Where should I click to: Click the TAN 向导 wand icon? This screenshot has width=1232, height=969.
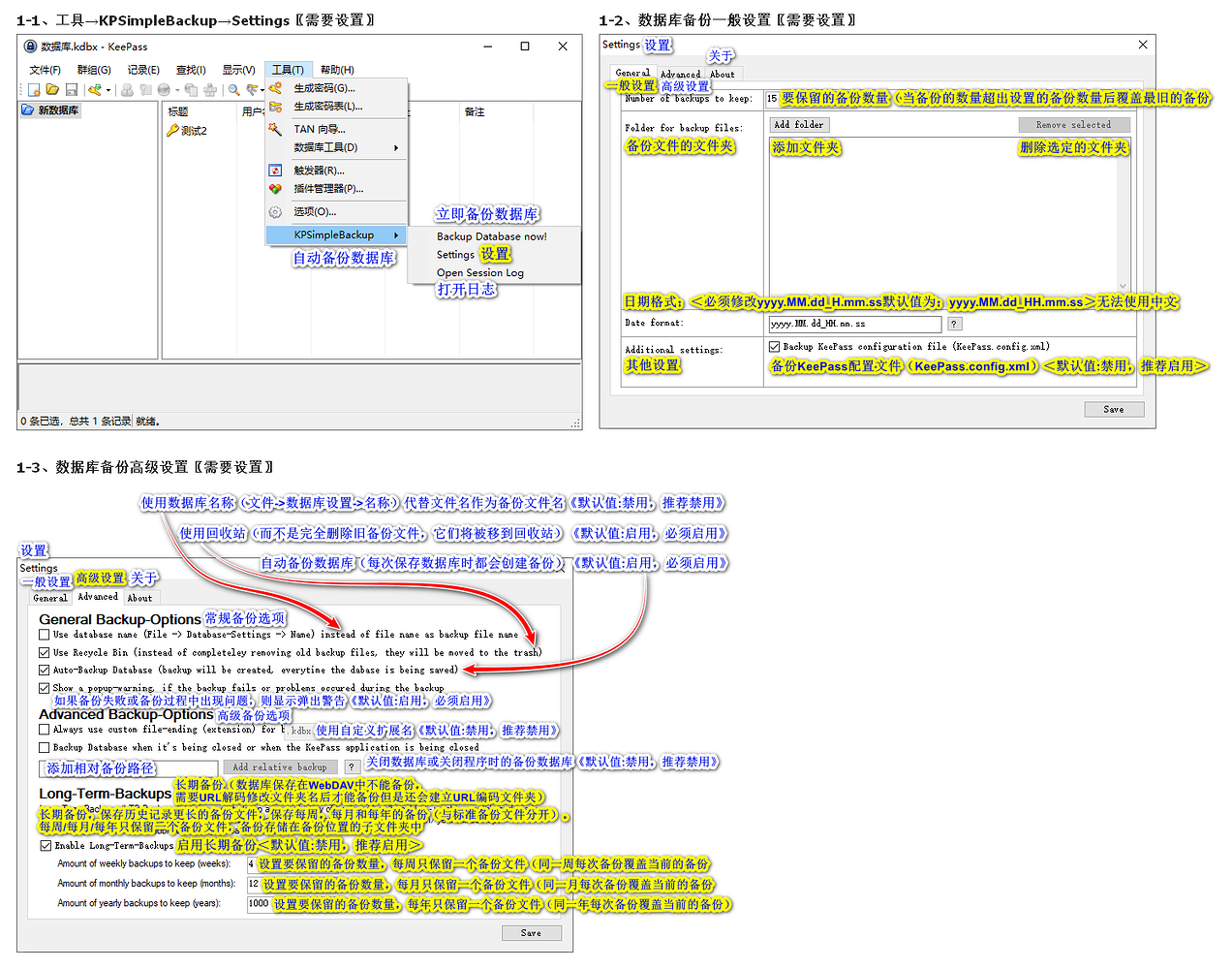275,129
